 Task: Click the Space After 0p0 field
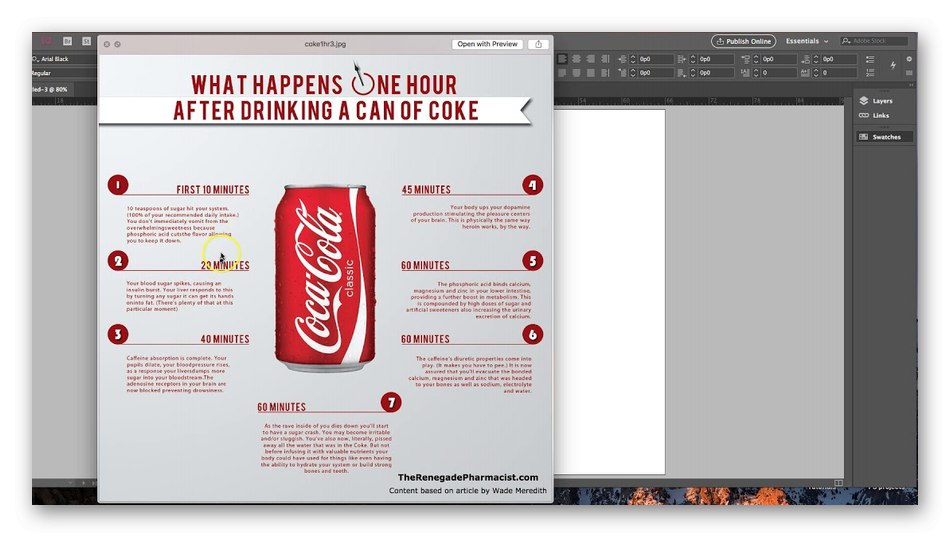[839, 59]
